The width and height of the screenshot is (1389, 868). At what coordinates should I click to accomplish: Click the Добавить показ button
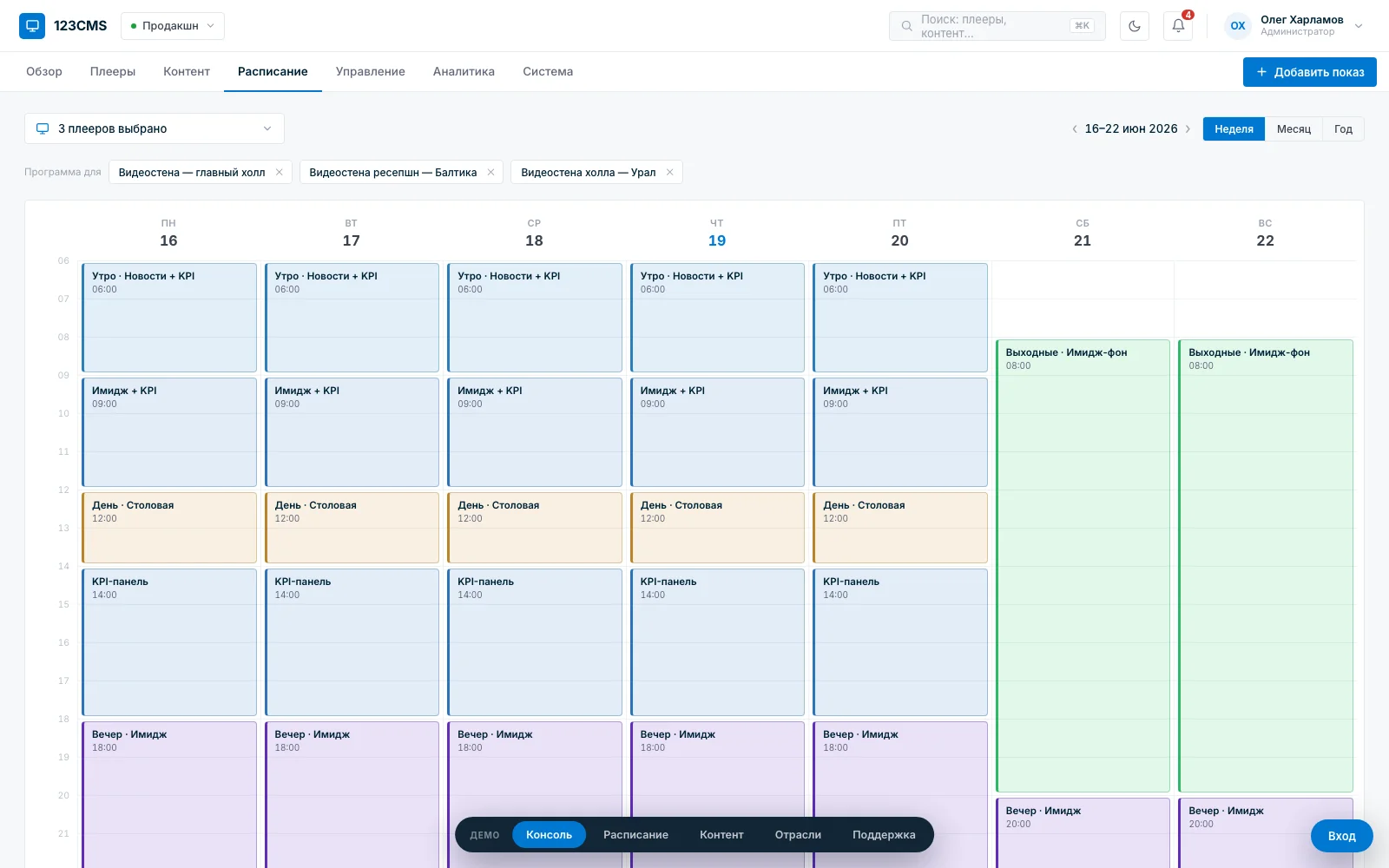(x=1310, y=72)
